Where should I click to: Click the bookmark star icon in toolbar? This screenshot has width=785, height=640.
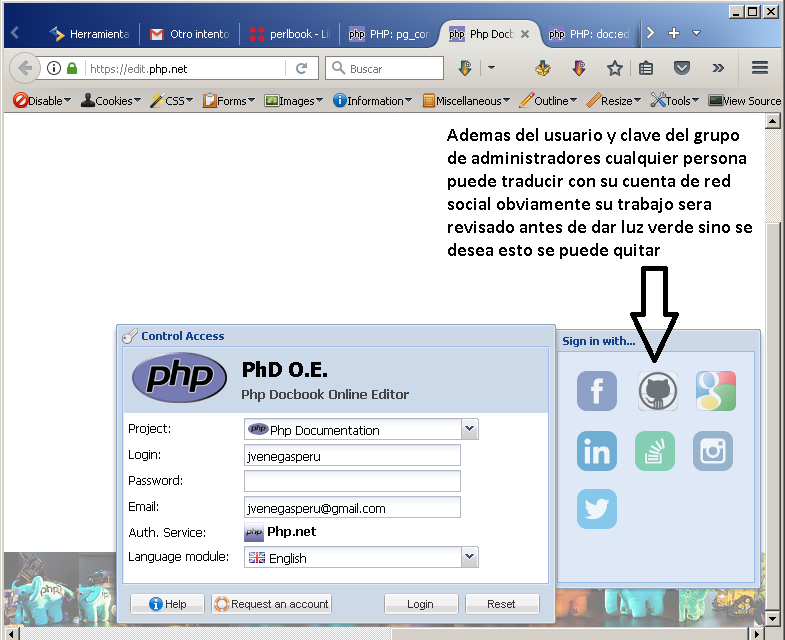coord(615,68)
